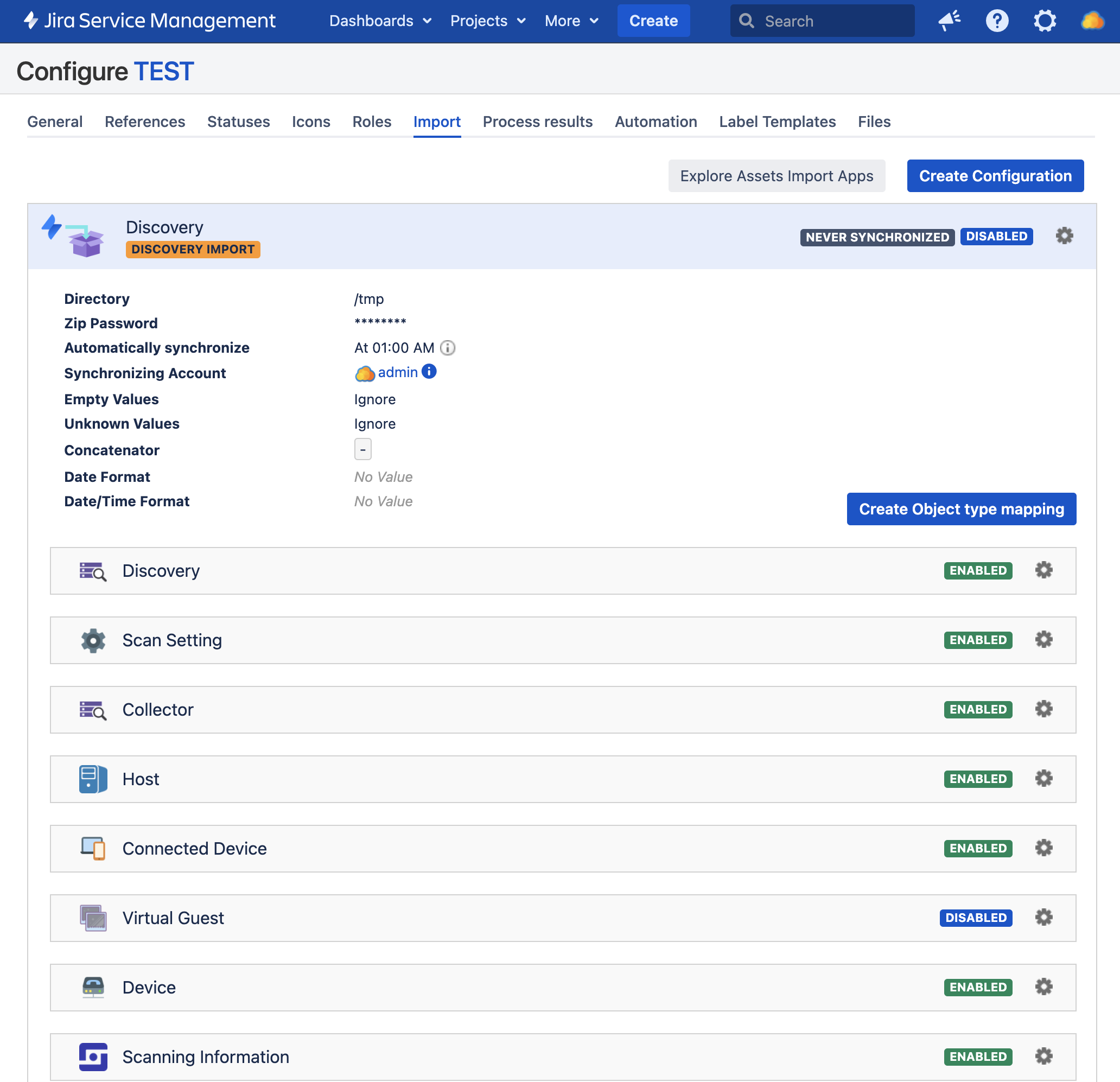The image size is (1120, 1082).
Task: Click Create Object type mapping button
Action: [962, 509]
